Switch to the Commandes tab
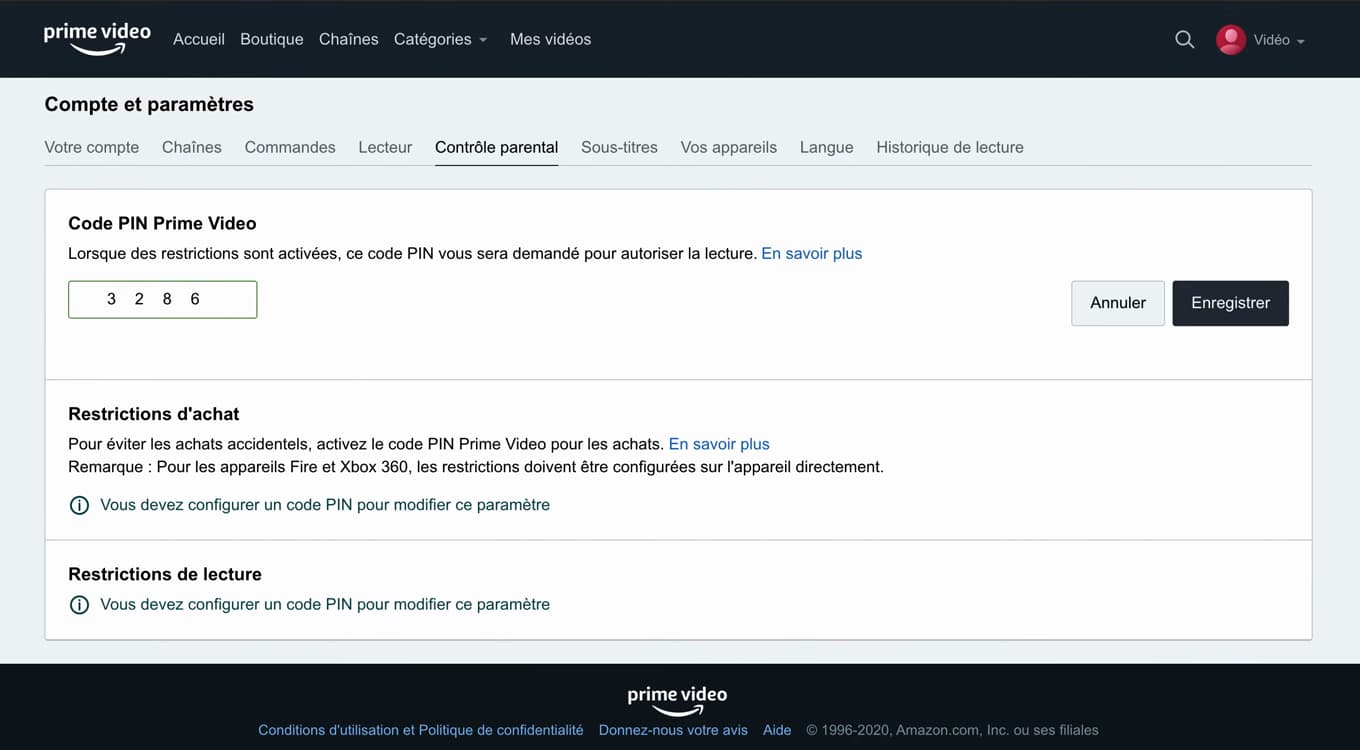This screenshot has height=750, width=1360. 290,147
